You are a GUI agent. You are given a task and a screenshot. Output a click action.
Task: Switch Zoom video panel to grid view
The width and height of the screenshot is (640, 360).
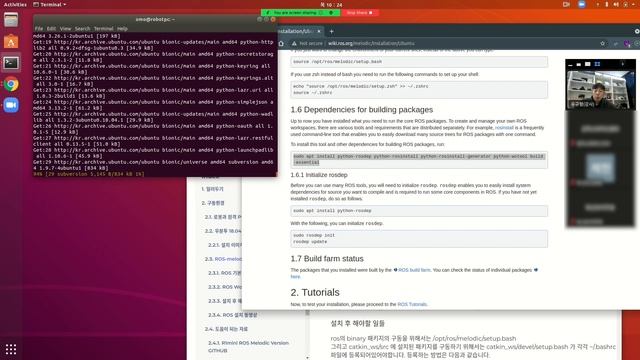(597, 64)
